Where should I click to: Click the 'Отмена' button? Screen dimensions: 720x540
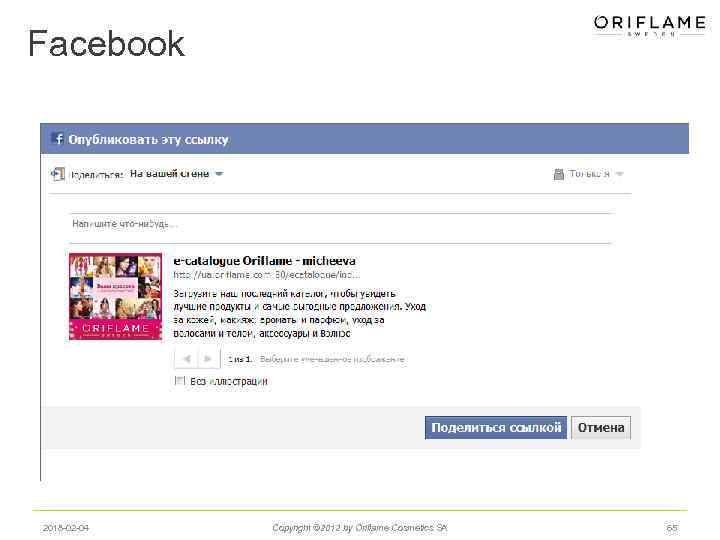coord(601,428)
